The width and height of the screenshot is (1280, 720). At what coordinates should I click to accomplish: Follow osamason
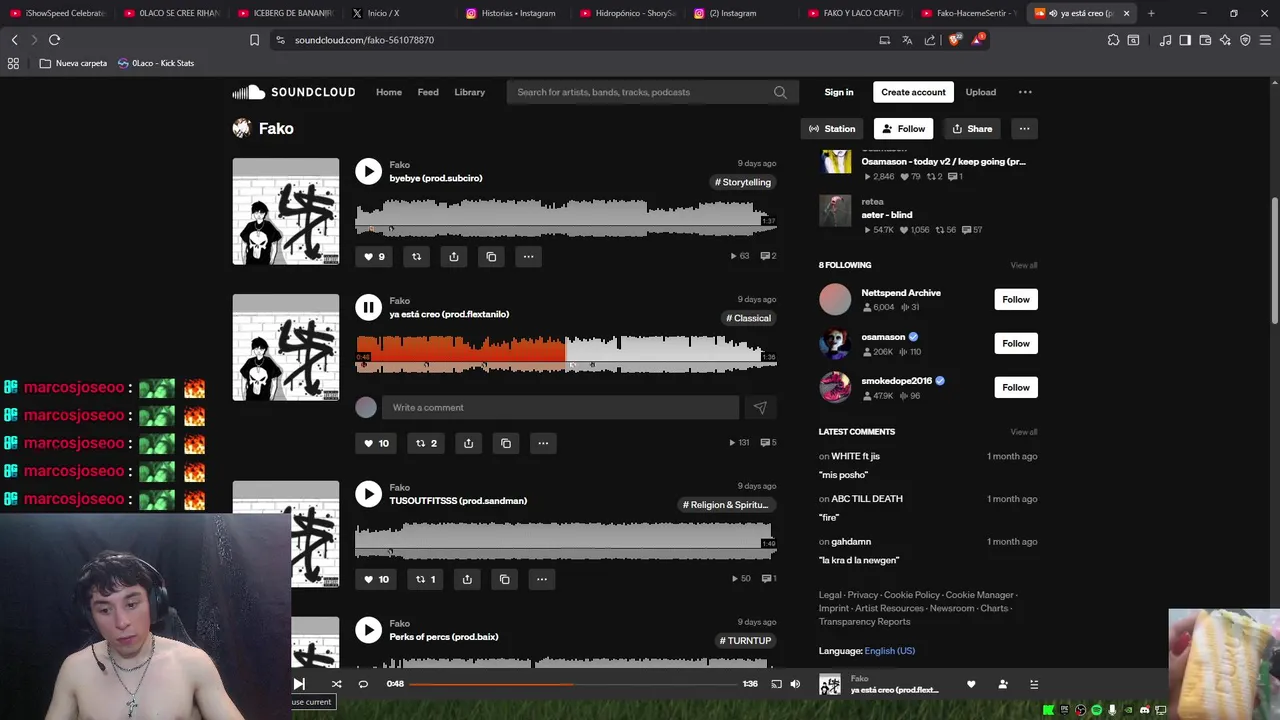[x=1016, y=343]
